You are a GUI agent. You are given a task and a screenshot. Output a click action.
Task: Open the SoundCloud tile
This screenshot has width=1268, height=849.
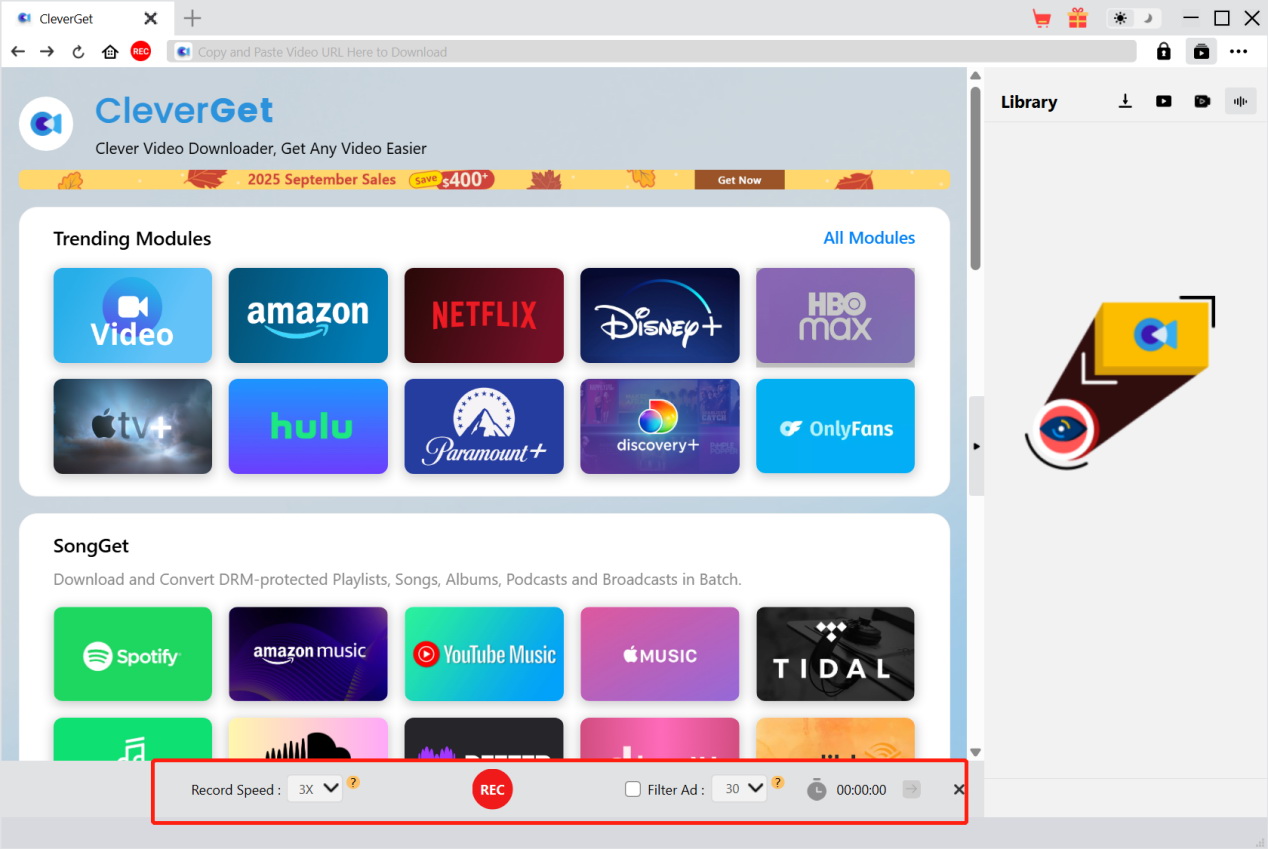click(308, 739)
